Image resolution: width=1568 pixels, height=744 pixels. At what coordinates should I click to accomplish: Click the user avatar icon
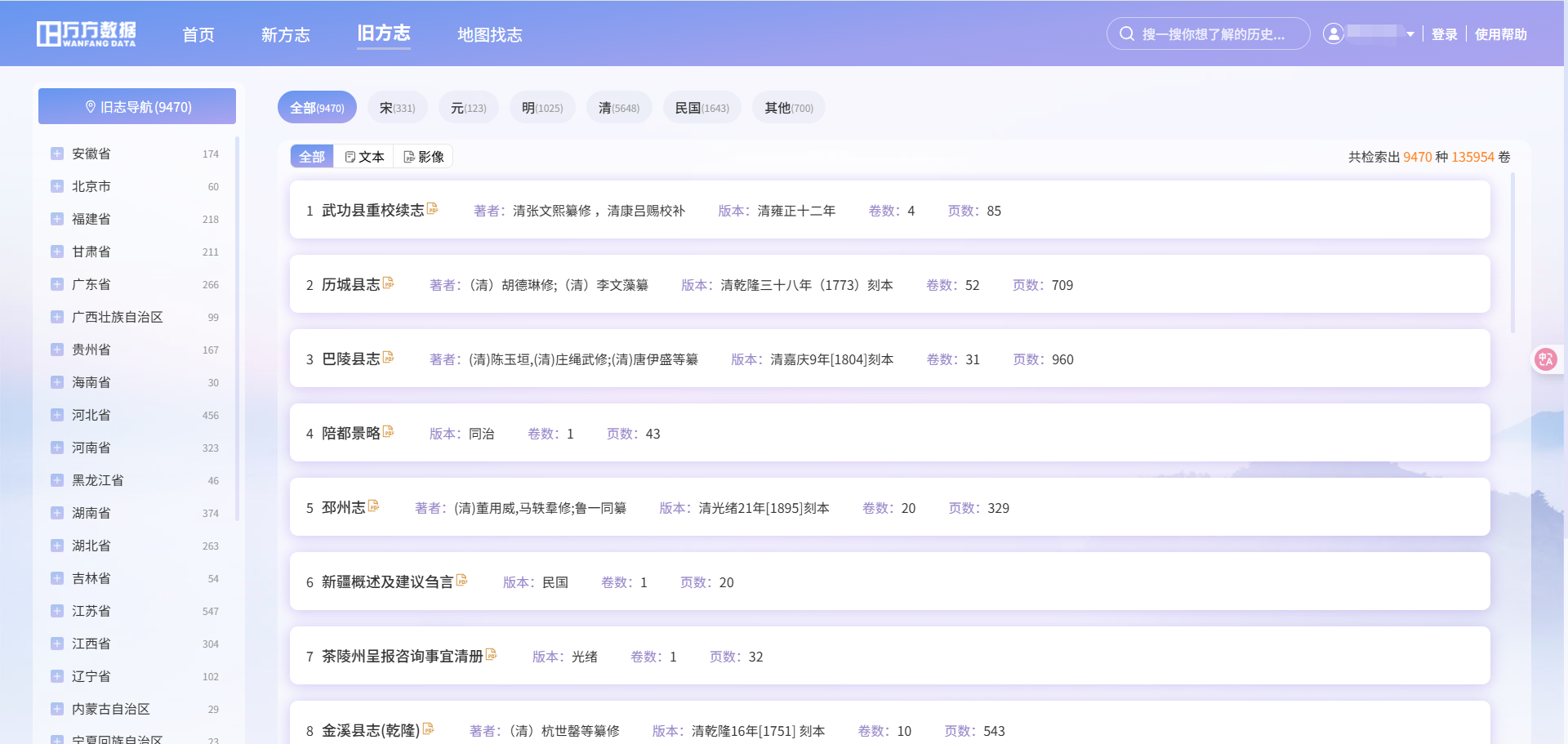(x=1333, y=33)
